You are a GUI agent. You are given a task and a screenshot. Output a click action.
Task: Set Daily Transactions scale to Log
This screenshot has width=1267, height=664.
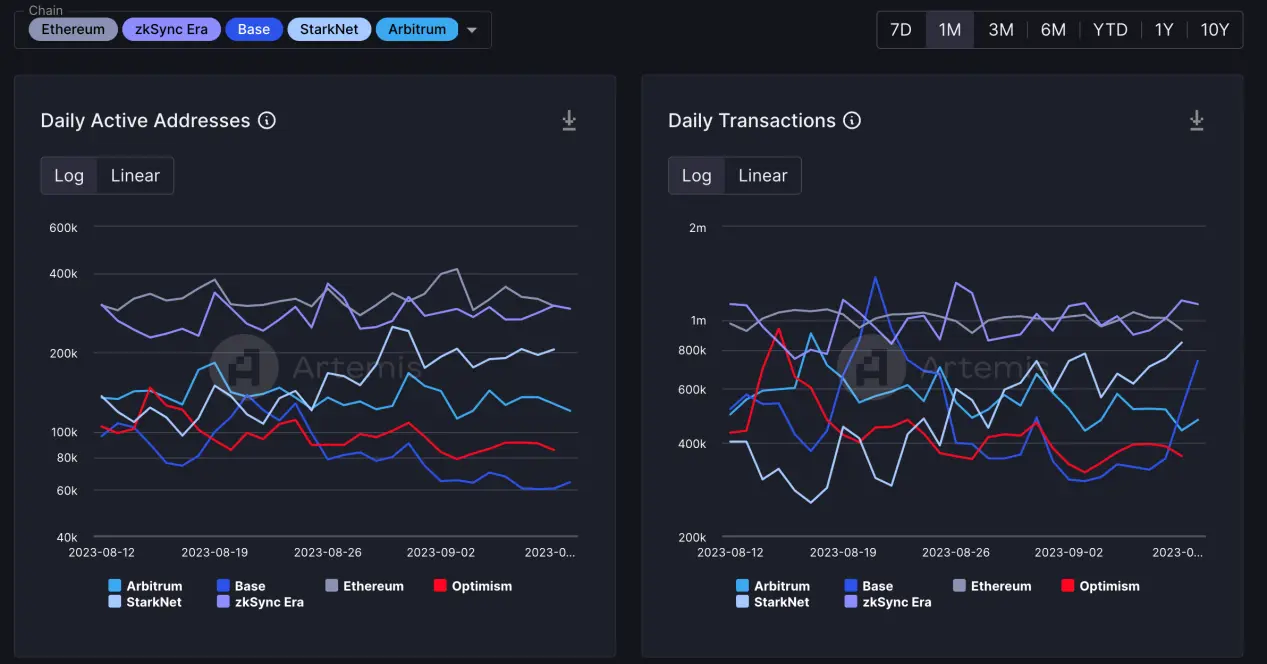click(696, 176)
